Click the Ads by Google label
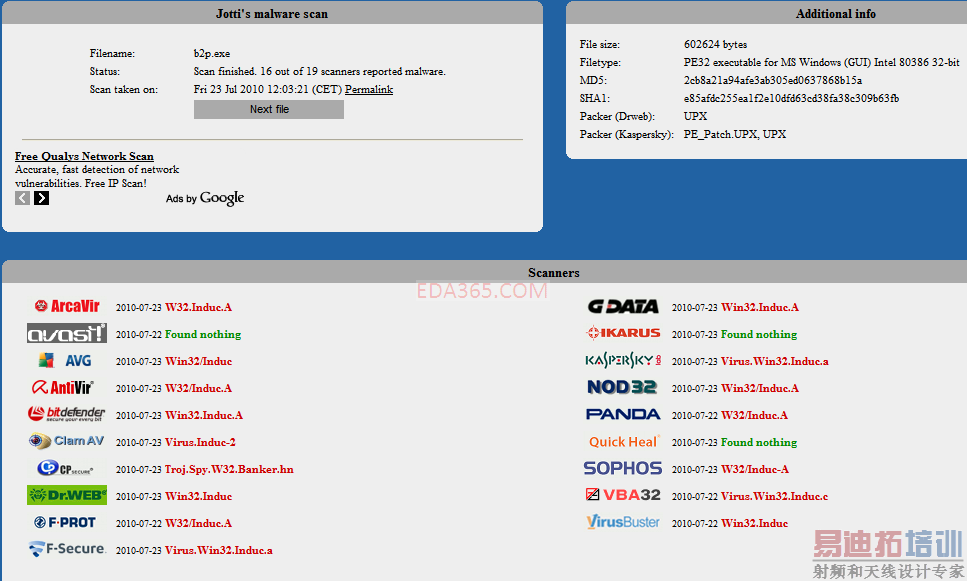Screen dimensions: 967x581 pyautogui.click(x=205, y=198)
